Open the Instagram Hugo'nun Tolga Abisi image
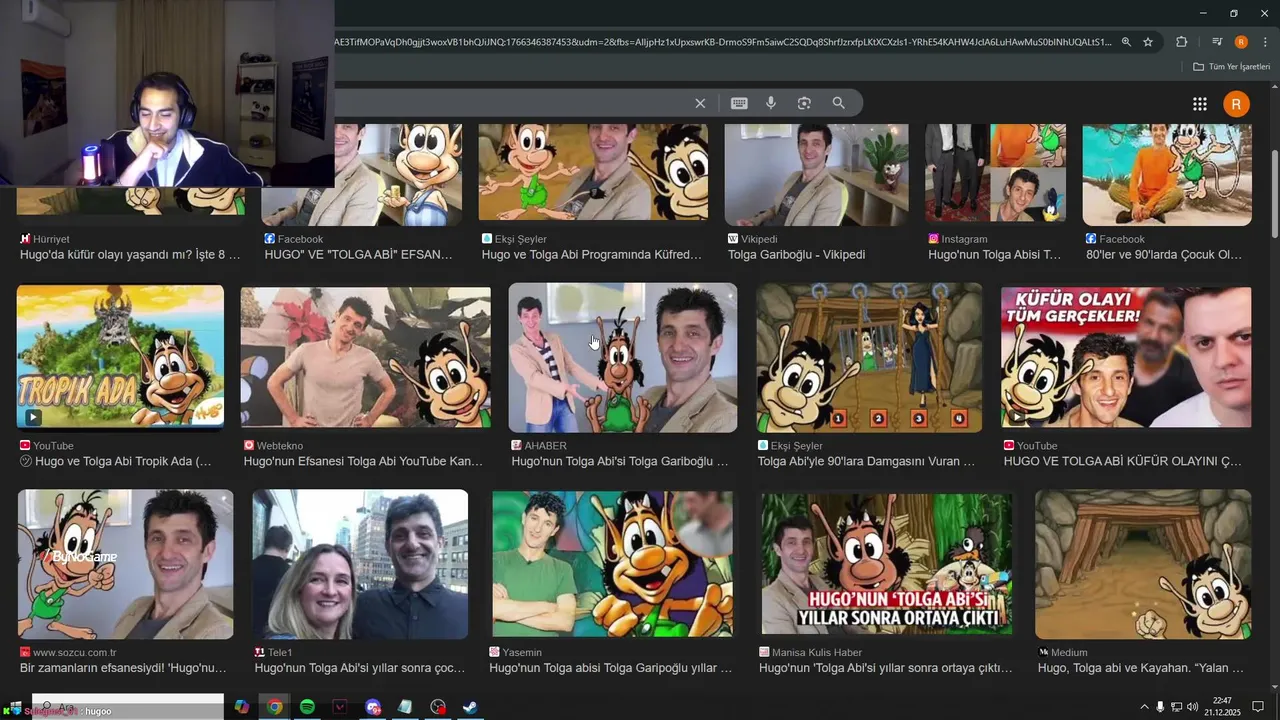Image resolution: width=1280 pixels, height=720 pixels. click(995, 172)
